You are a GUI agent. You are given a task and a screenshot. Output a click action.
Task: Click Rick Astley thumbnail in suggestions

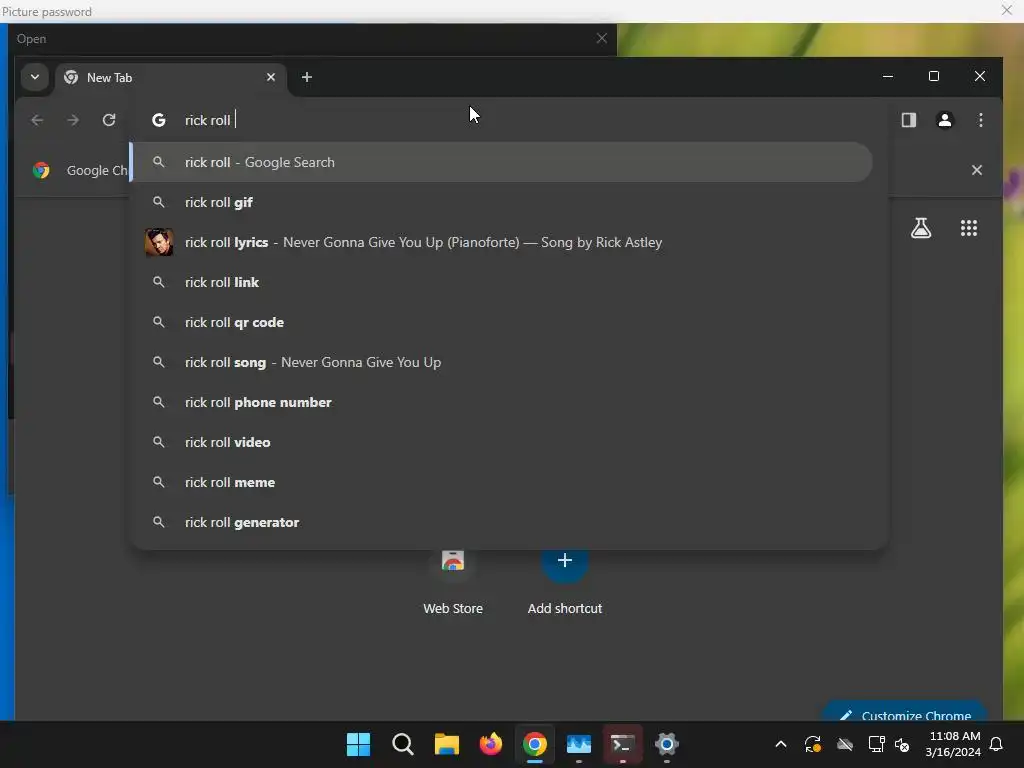159,242
